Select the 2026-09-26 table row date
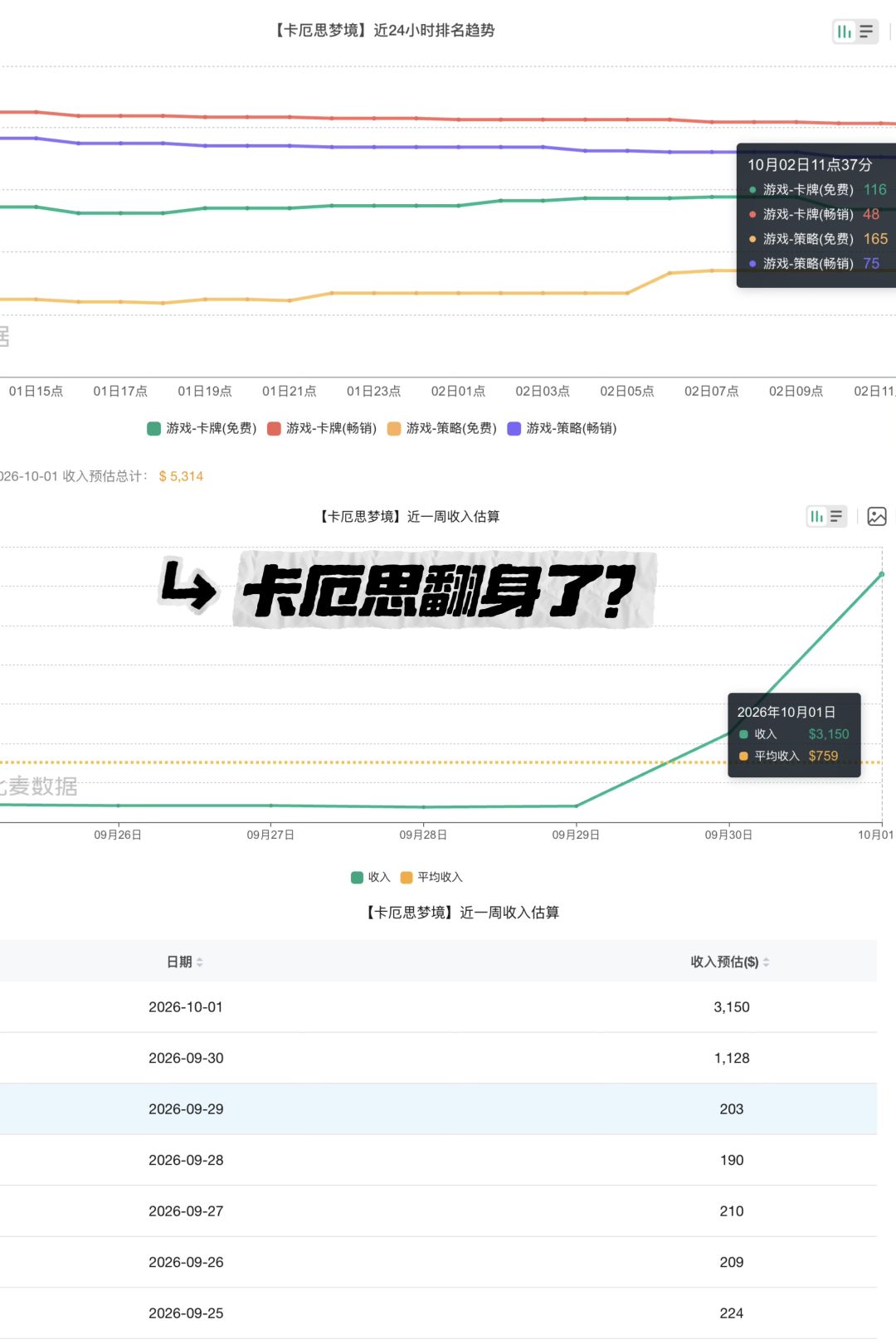The height and width of the screenshot is (1344, 896). coord(186,1262)
